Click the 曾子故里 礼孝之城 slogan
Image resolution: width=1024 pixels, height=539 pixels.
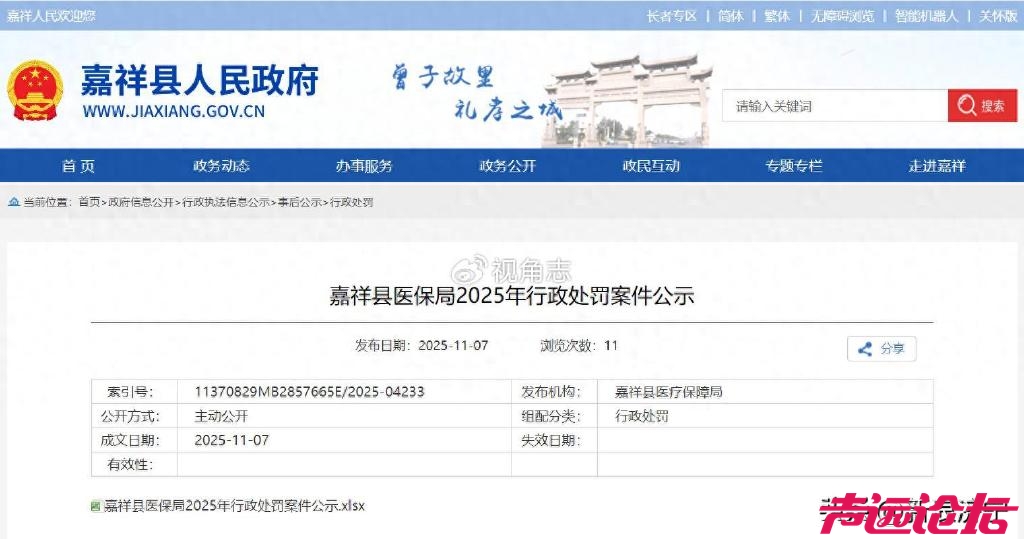coord(477,93)
